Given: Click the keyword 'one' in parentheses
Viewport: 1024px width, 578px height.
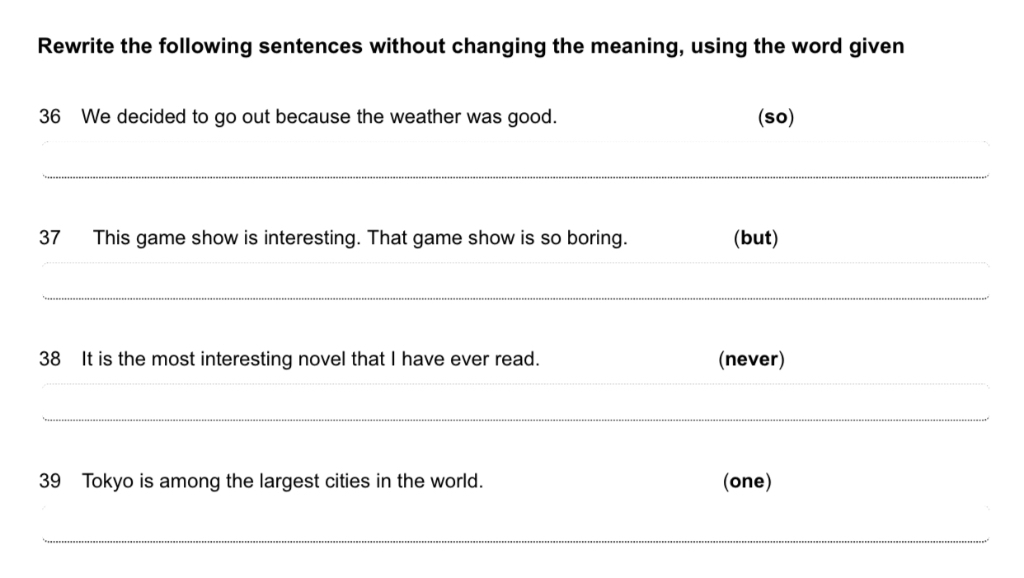Looking at the screenshot, I should 746,481.
